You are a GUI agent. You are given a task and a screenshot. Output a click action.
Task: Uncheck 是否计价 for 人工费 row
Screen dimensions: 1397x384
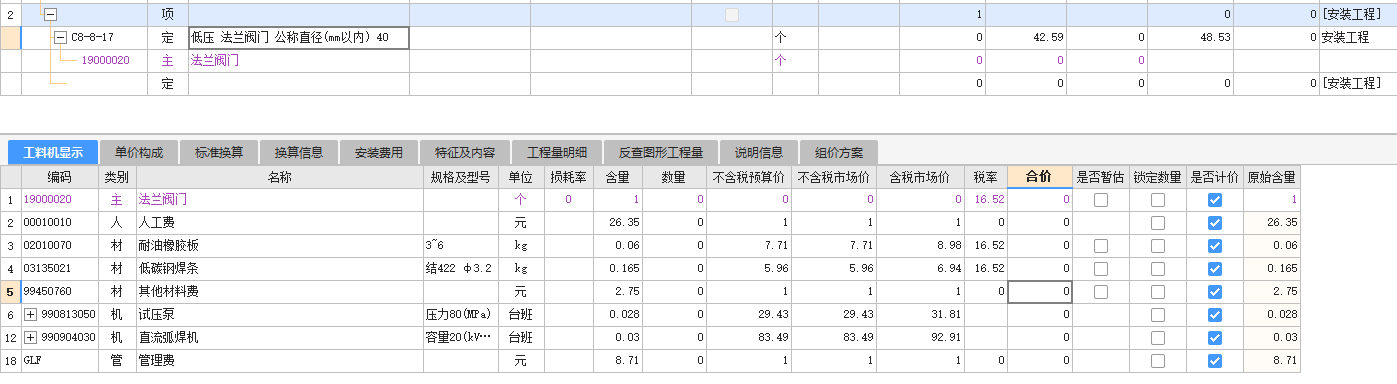[1214, 223]
